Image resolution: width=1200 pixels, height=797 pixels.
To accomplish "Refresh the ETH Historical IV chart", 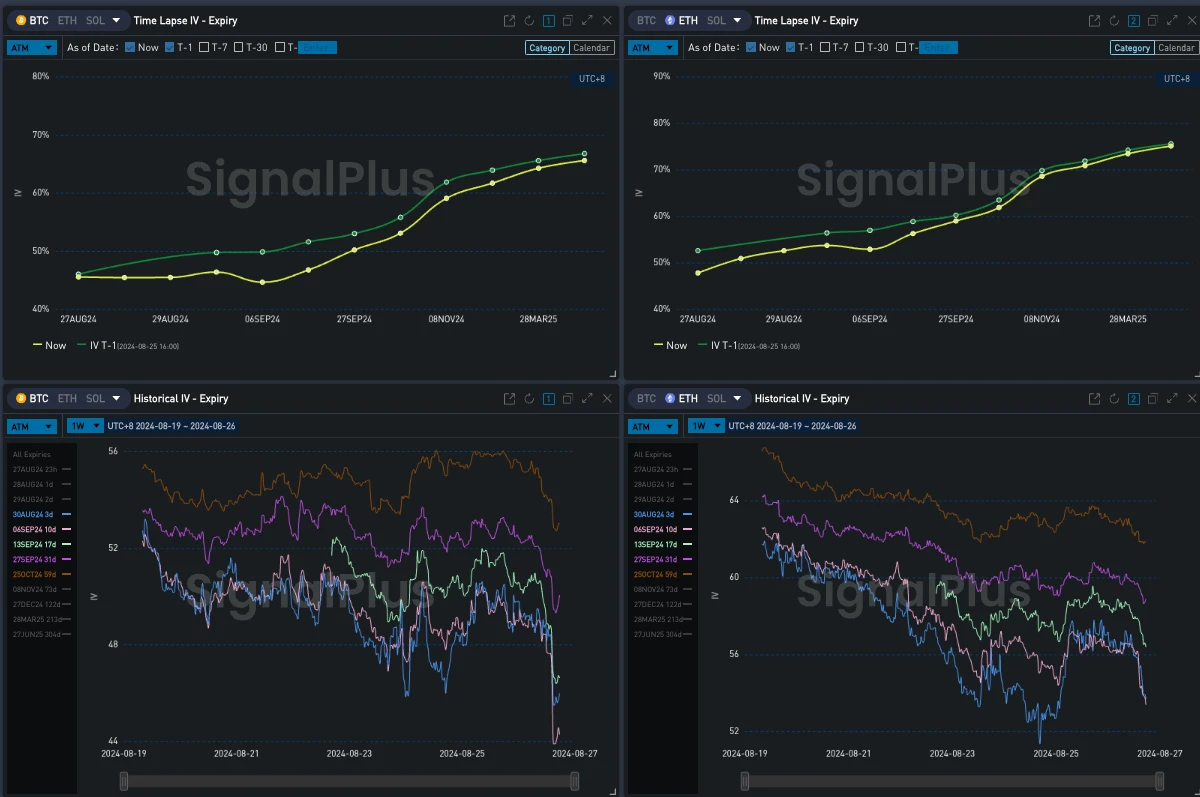I will pos(1114,399).
